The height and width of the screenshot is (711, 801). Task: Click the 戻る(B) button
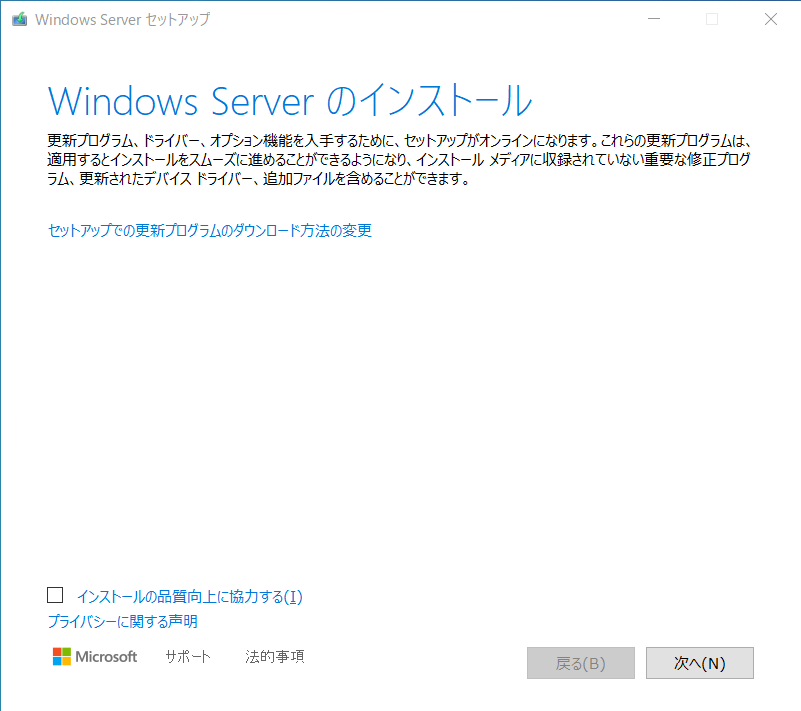(581, 663)
